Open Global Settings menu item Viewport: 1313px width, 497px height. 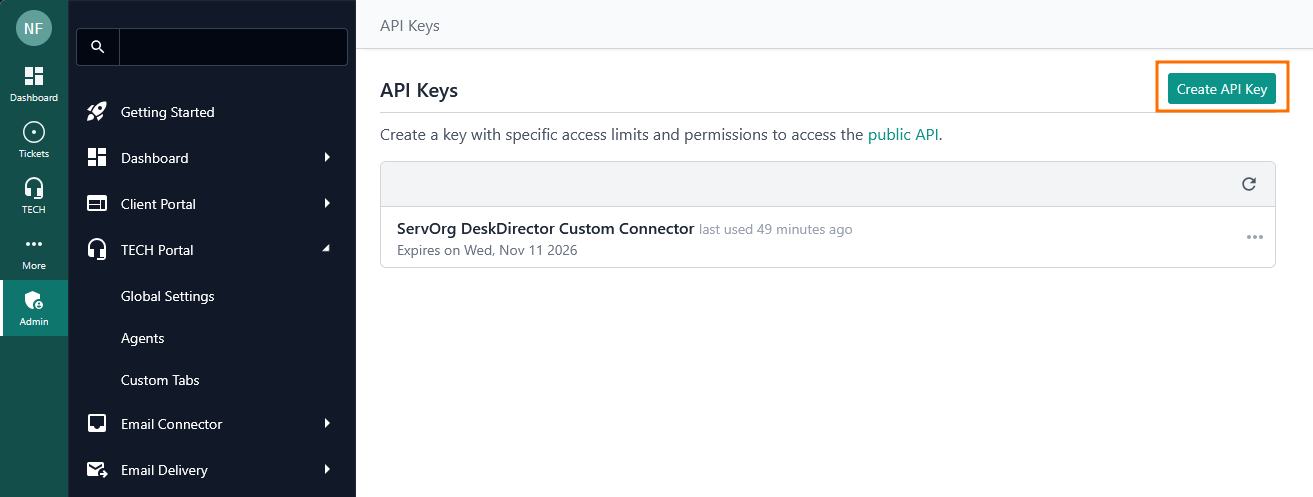167,296
